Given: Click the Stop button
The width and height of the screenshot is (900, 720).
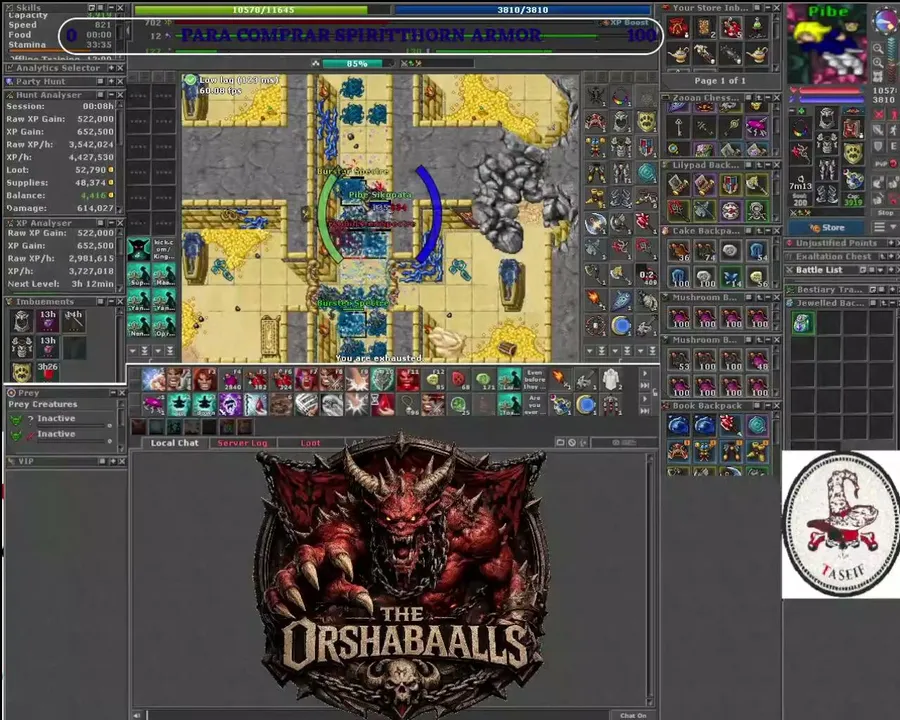Looking at the screenshot, I should [887, 212].
